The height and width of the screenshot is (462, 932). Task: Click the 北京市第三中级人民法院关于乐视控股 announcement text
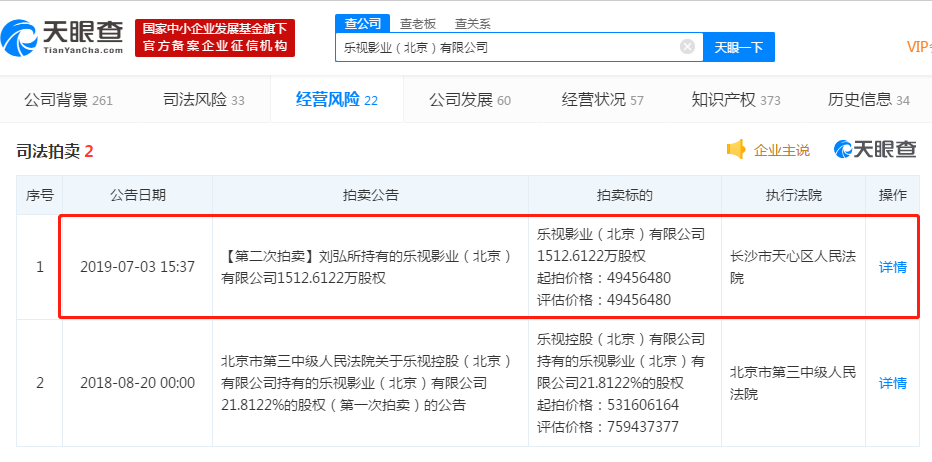[366, 383]
